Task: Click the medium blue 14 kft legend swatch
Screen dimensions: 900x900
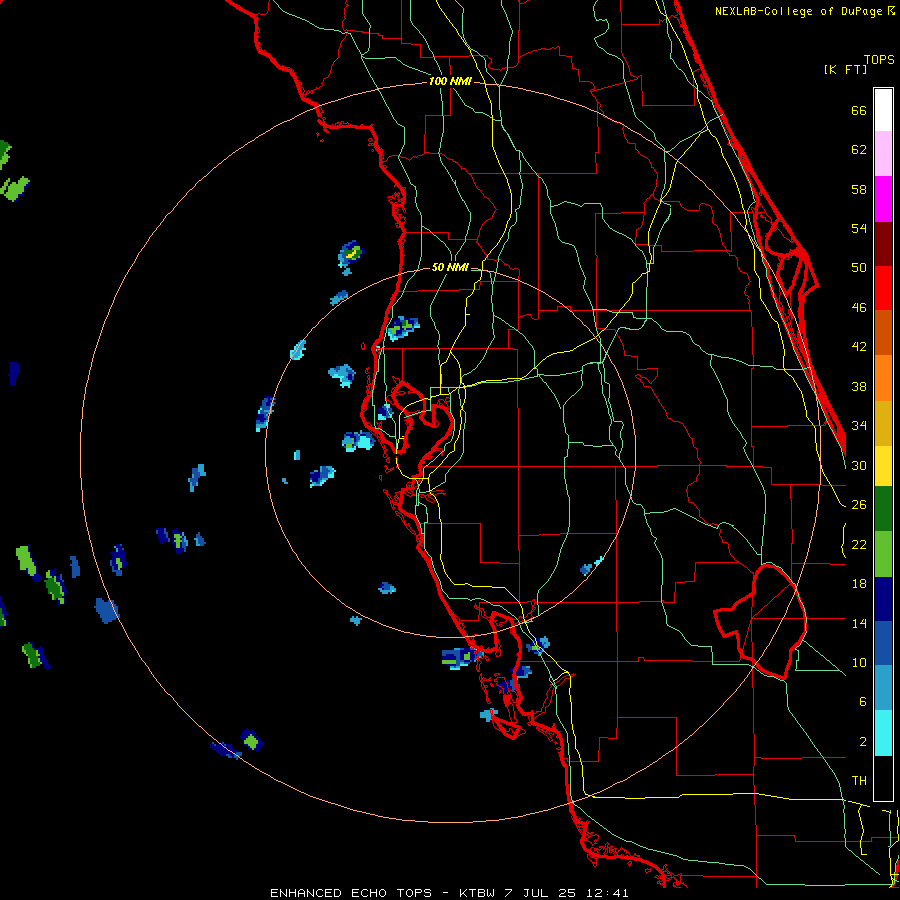Action: [883, 643]
